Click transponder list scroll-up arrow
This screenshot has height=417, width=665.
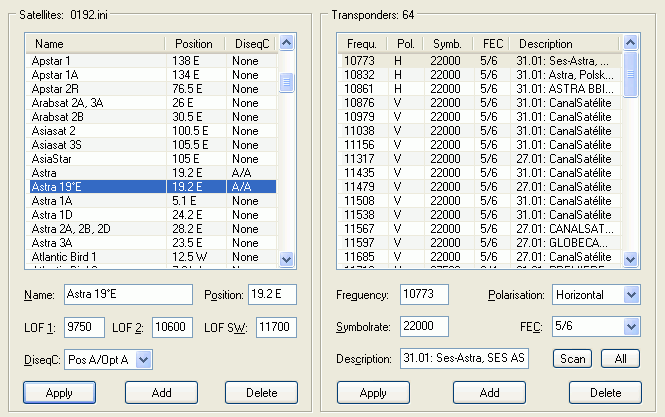coord(631,43)
